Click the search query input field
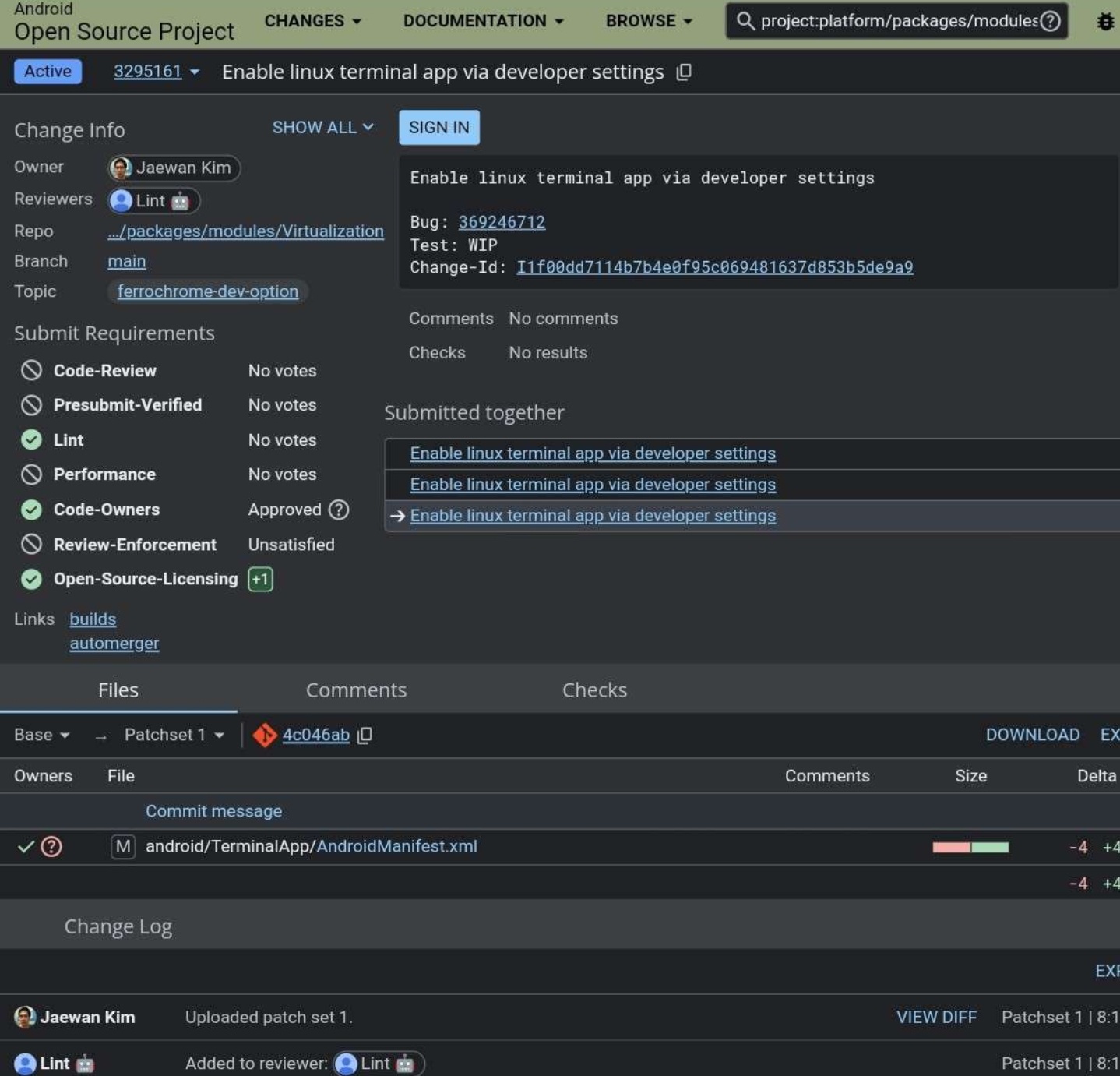1120x1076 pixels. pos(899,21)
